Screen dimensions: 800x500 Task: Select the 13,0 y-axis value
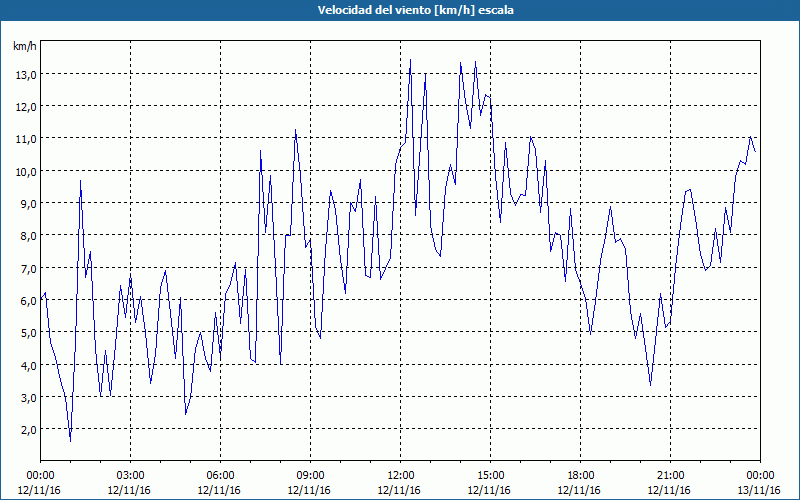(26, 74)
